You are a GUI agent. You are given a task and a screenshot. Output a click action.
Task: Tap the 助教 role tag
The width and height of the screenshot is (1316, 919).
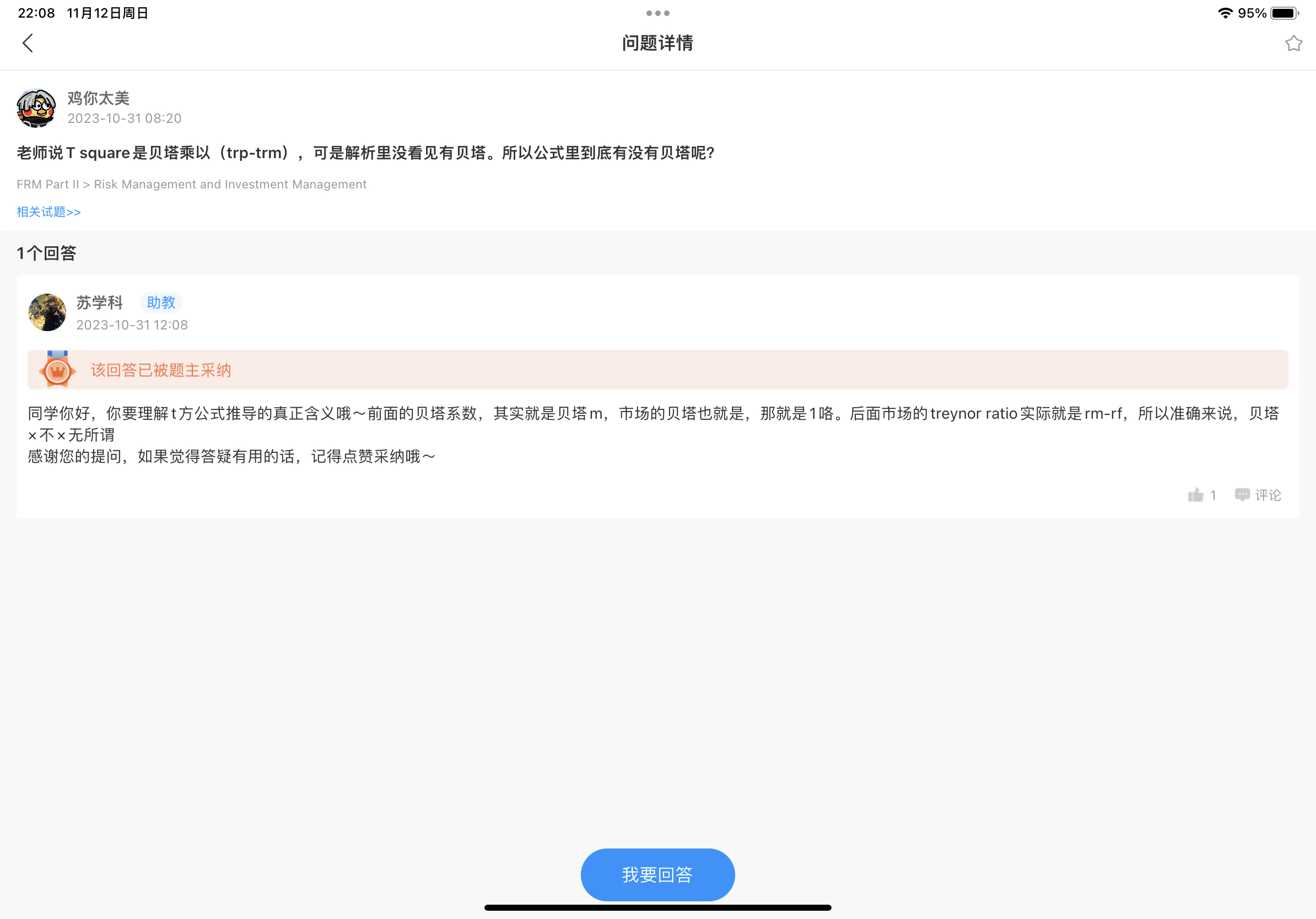[x=161, y=302]
